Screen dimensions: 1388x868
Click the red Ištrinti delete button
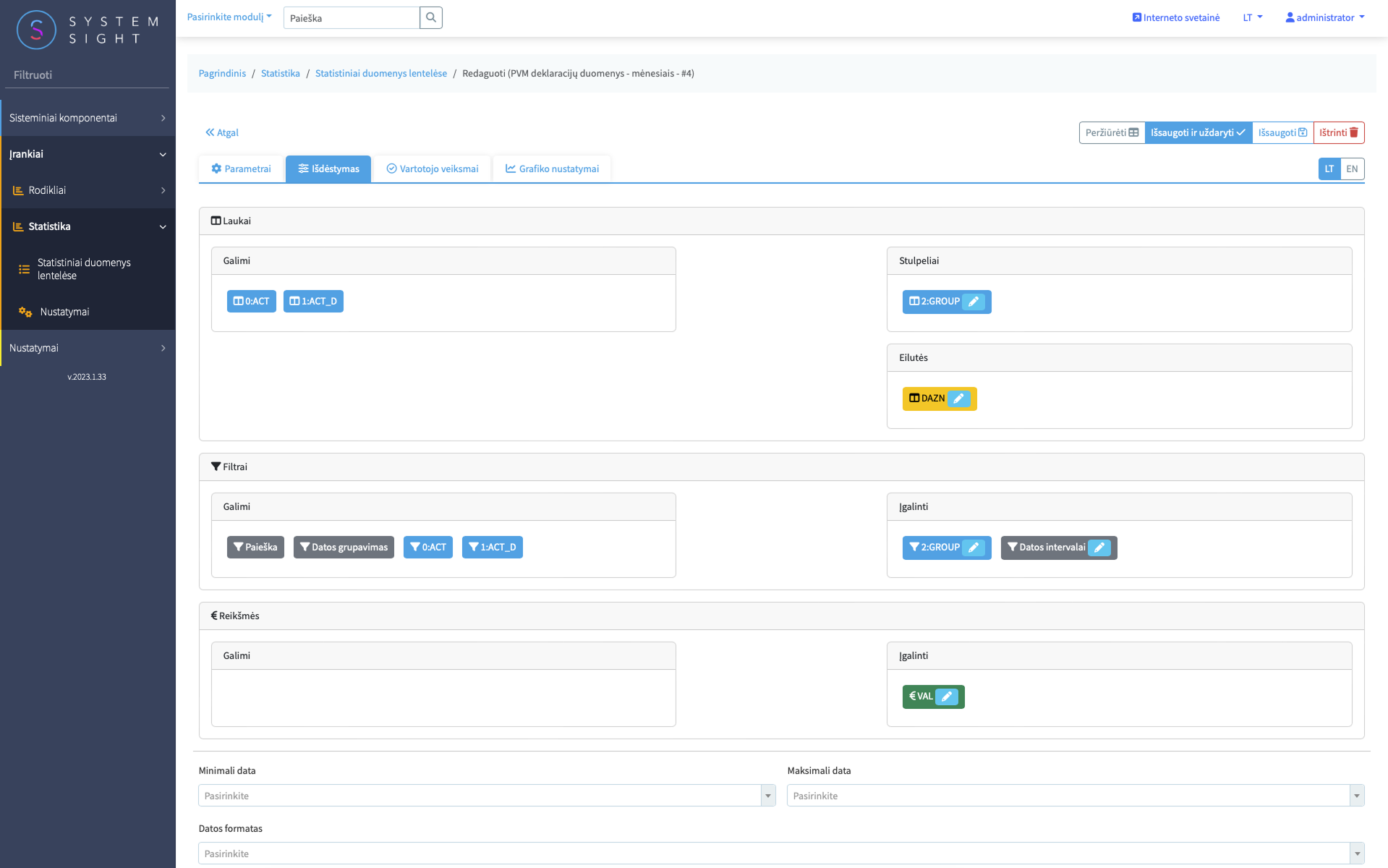click(1339, 132)
